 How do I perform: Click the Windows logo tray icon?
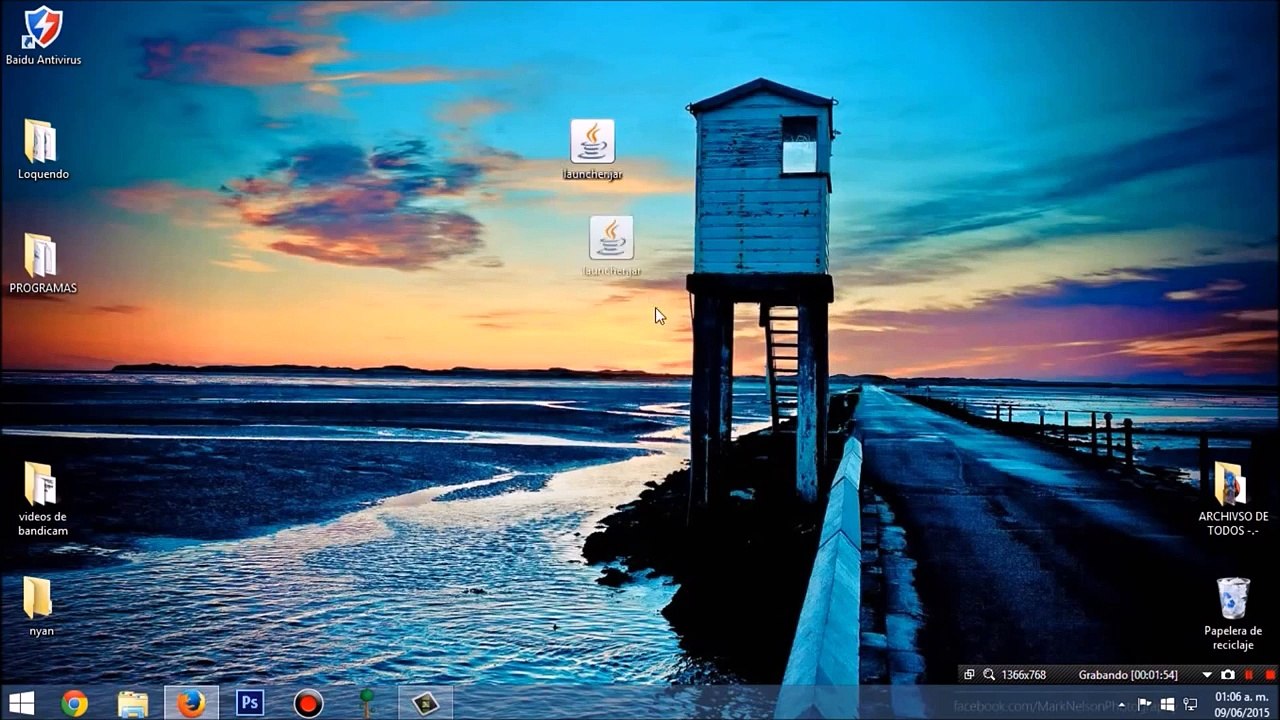[1167, 704]
